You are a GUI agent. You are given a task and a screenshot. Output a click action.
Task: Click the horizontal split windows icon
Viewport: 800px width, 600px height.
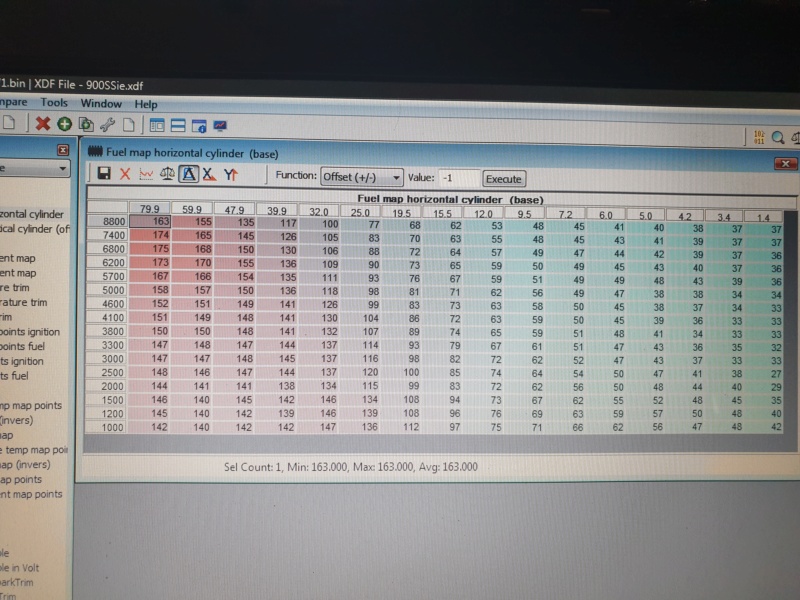click(x=178, y=126)
